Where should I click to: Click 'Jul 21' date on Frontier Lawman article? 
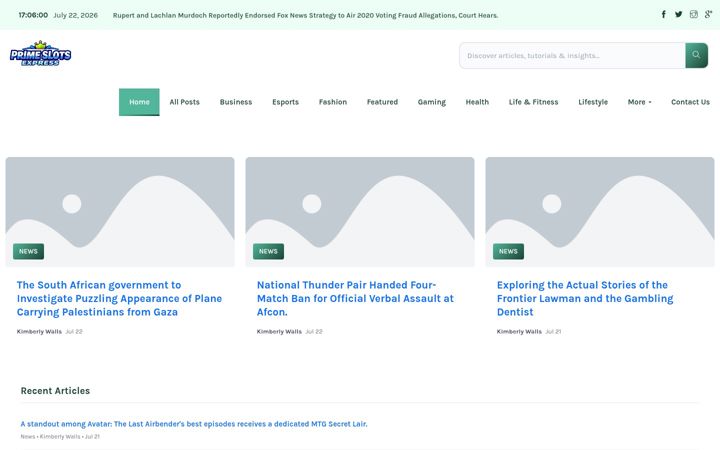click(553, 332)
